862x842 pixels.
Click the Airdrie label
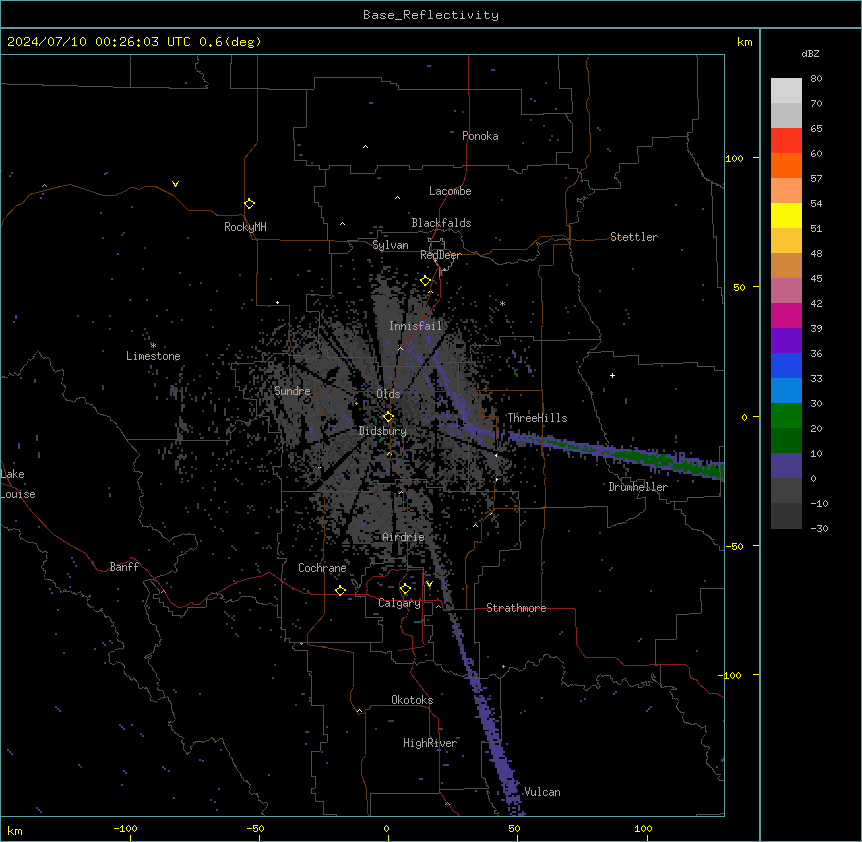tap(403, 537)
